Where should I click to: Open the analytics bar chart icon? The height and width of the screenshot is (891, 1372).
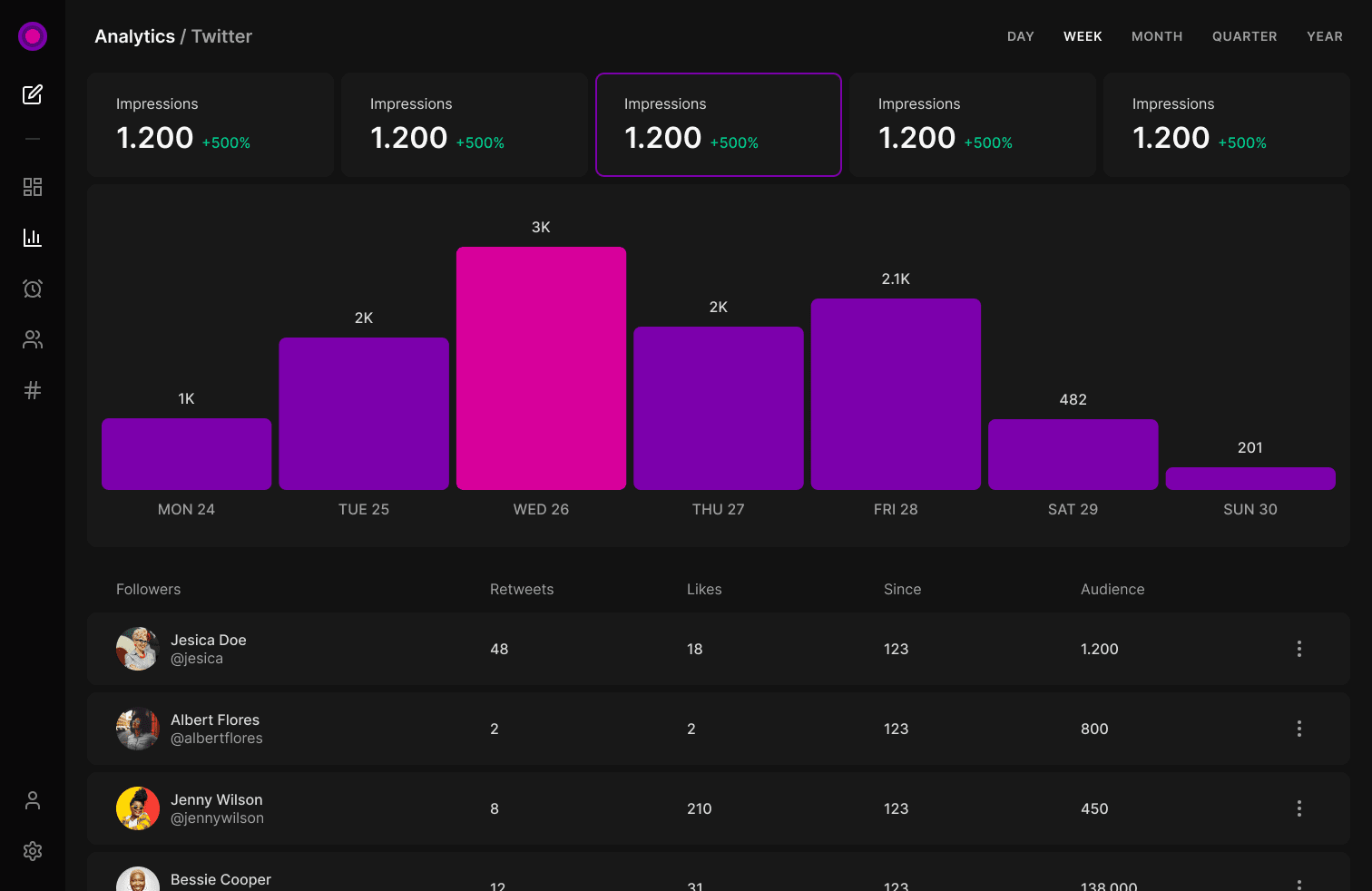[x=33, y=238]
